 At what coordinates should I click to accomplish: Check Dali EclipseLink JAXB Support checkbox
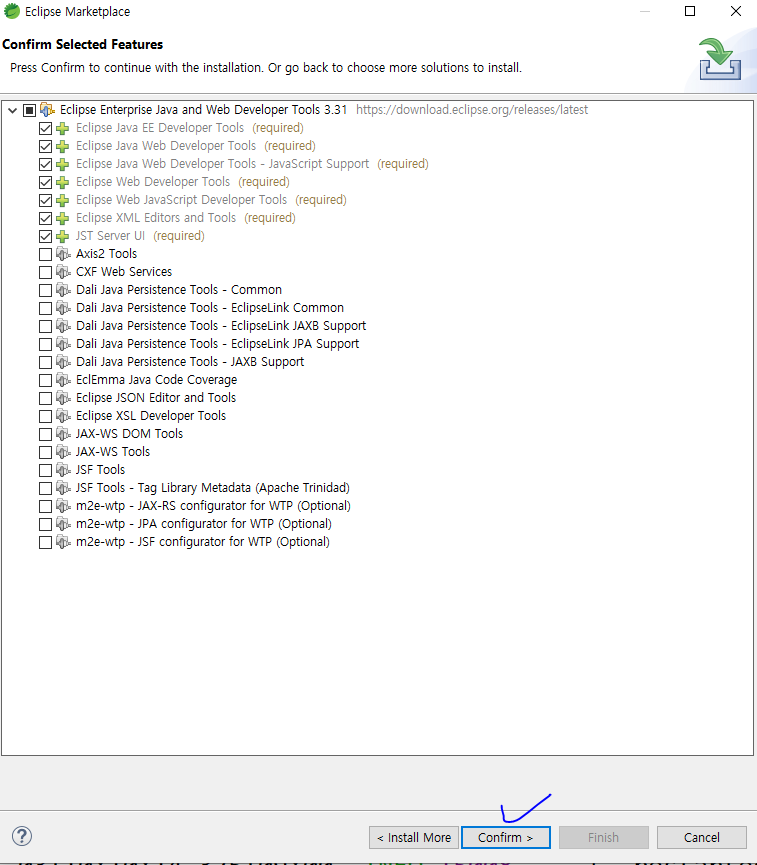(45, 327)
